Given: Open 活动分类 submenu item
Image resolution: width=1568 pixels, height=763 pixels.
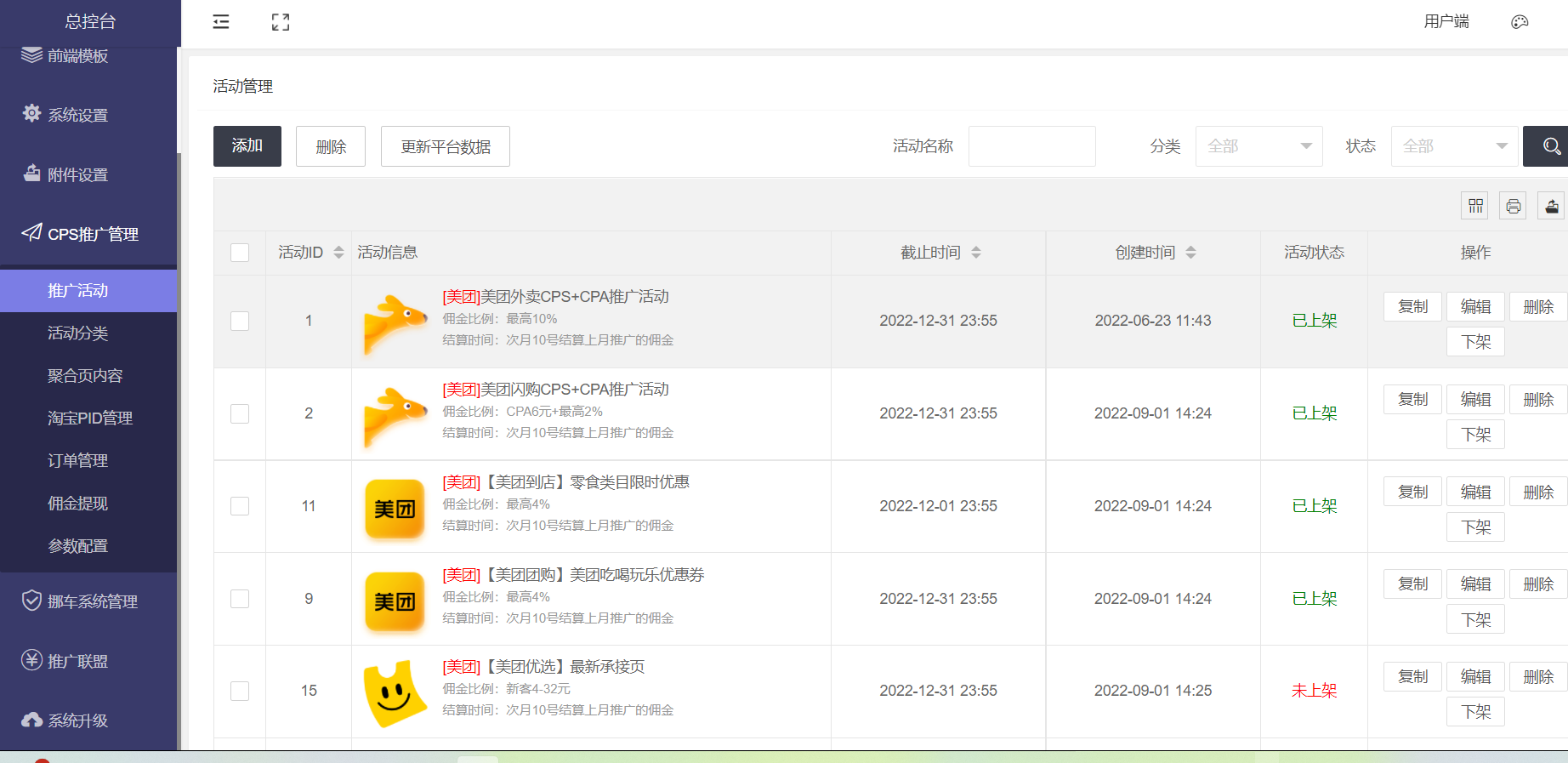Looking at the screenshot, I should 88,333.
